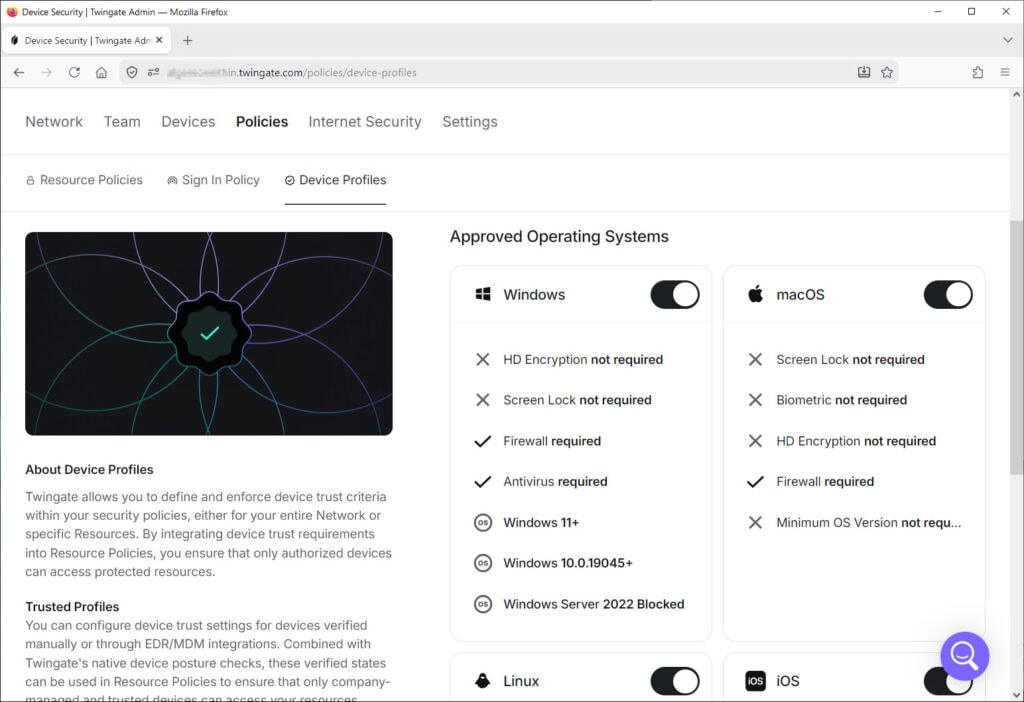This screenshot has height=702, width=1024.
Task: Click X icon beside Minimum OS Version
Action: (x=756, y=522)
